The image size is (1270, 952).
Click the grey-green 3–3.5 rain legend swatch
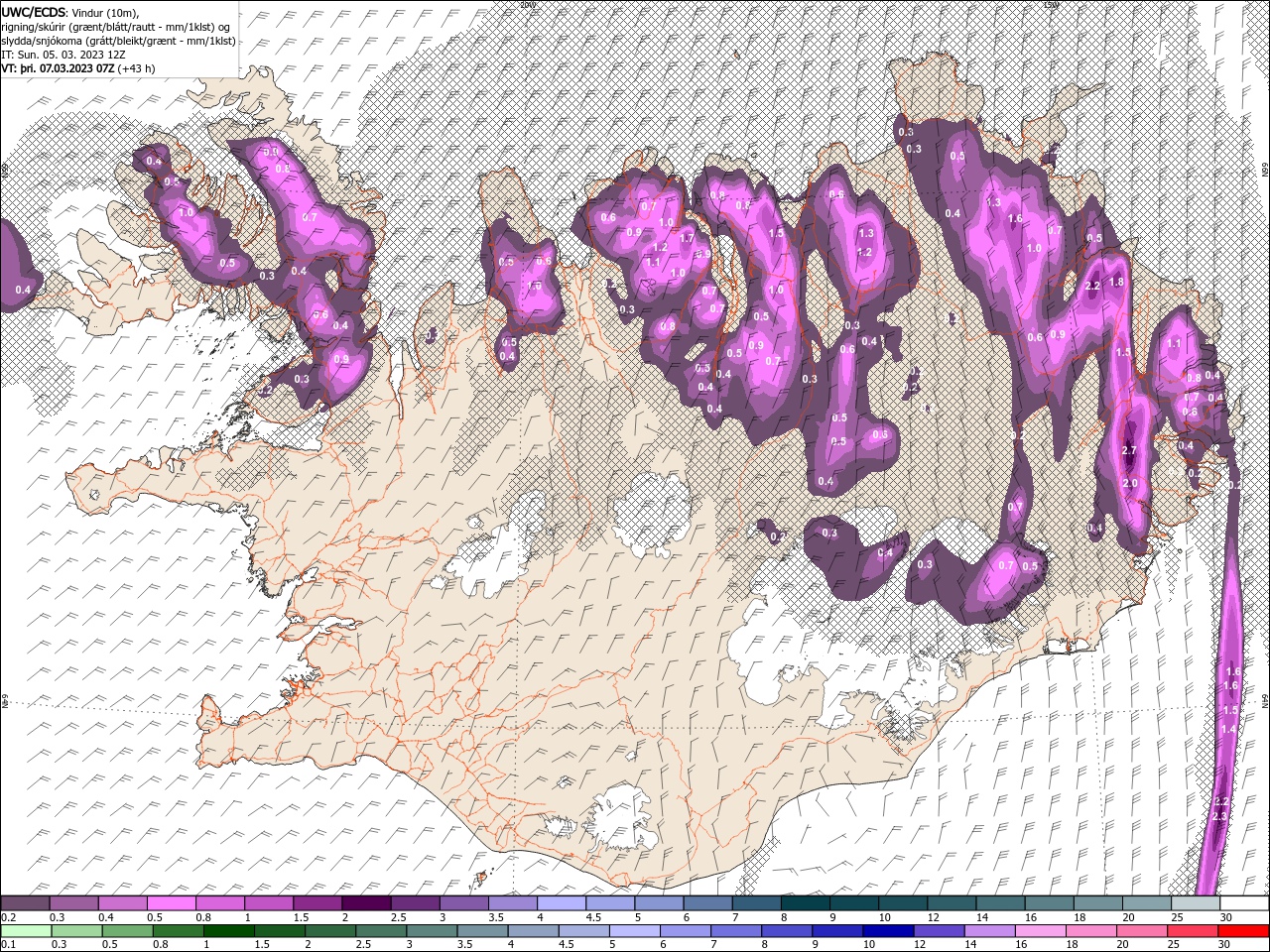[432, 931]
